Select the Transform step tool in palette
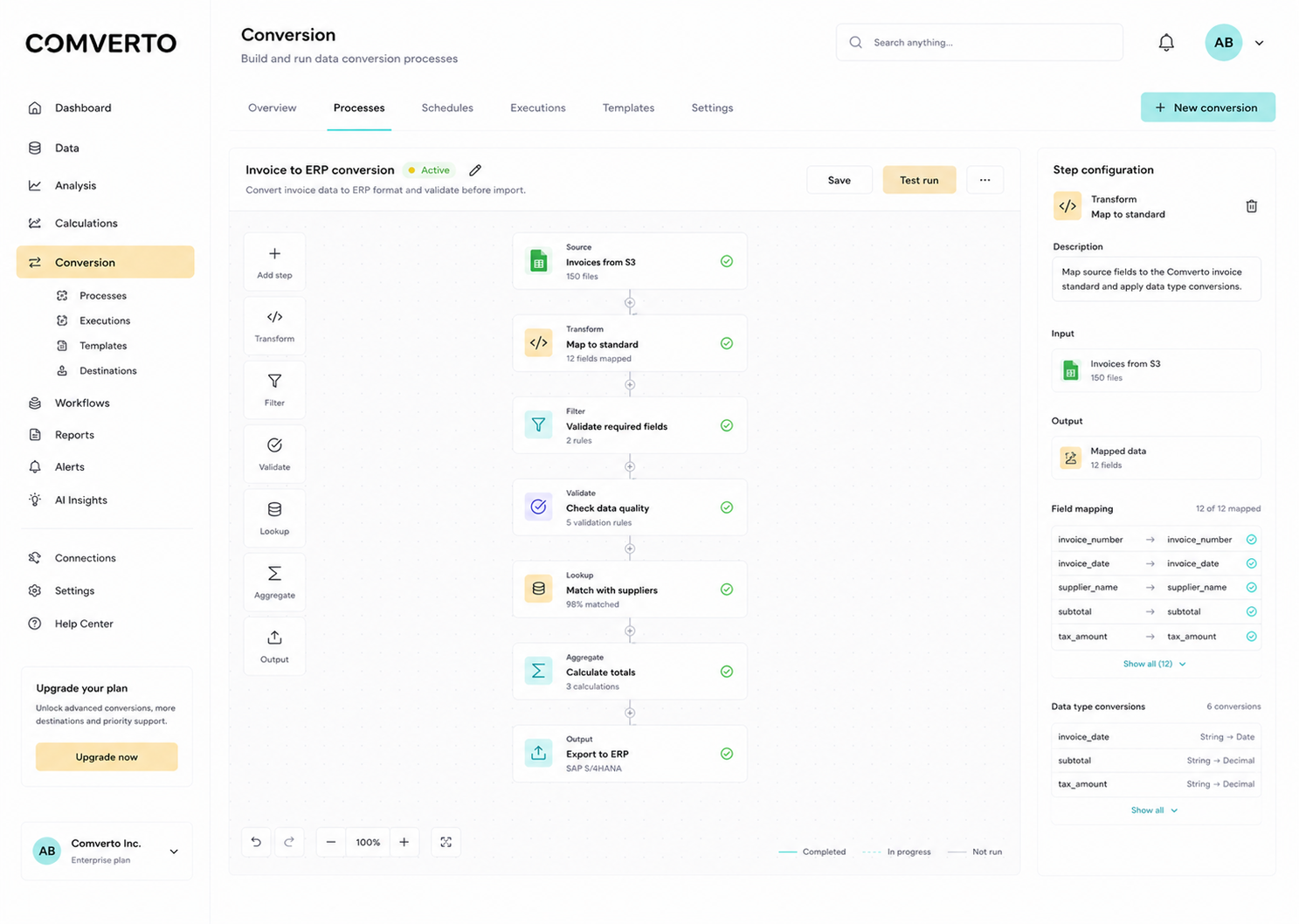Viewport: 1299px width, 924px height. pos(274,326)
